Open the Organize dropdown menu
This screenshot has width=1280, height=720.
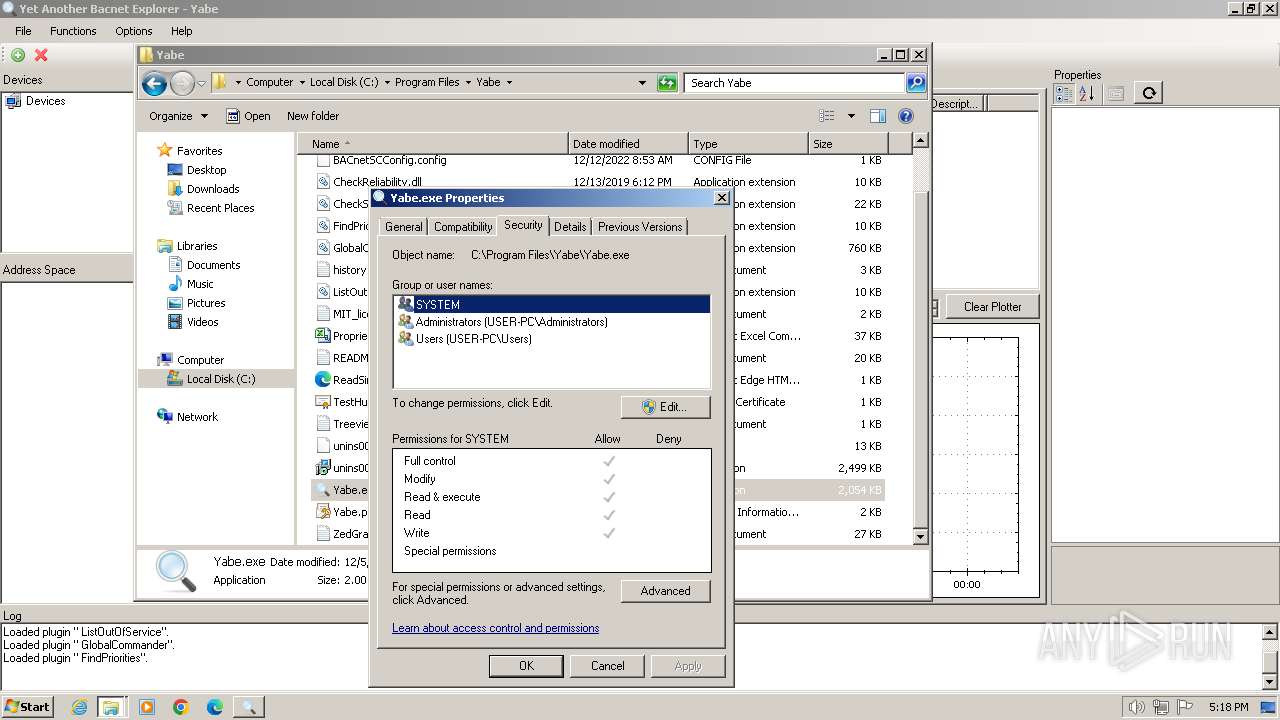click(x=178, y=116)
